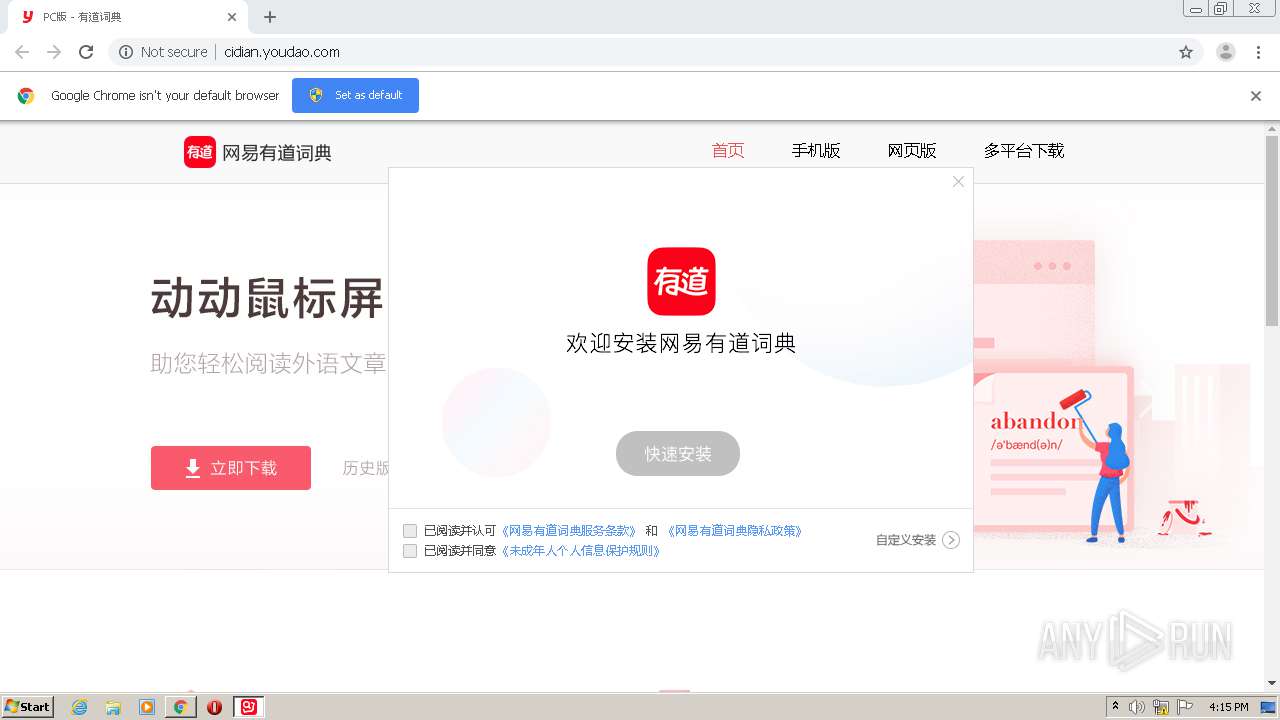This screenshot has height=720, width=1280.
Task: Open the 《网易有道词典服务条款》 link
Action: tap(568, 531)
